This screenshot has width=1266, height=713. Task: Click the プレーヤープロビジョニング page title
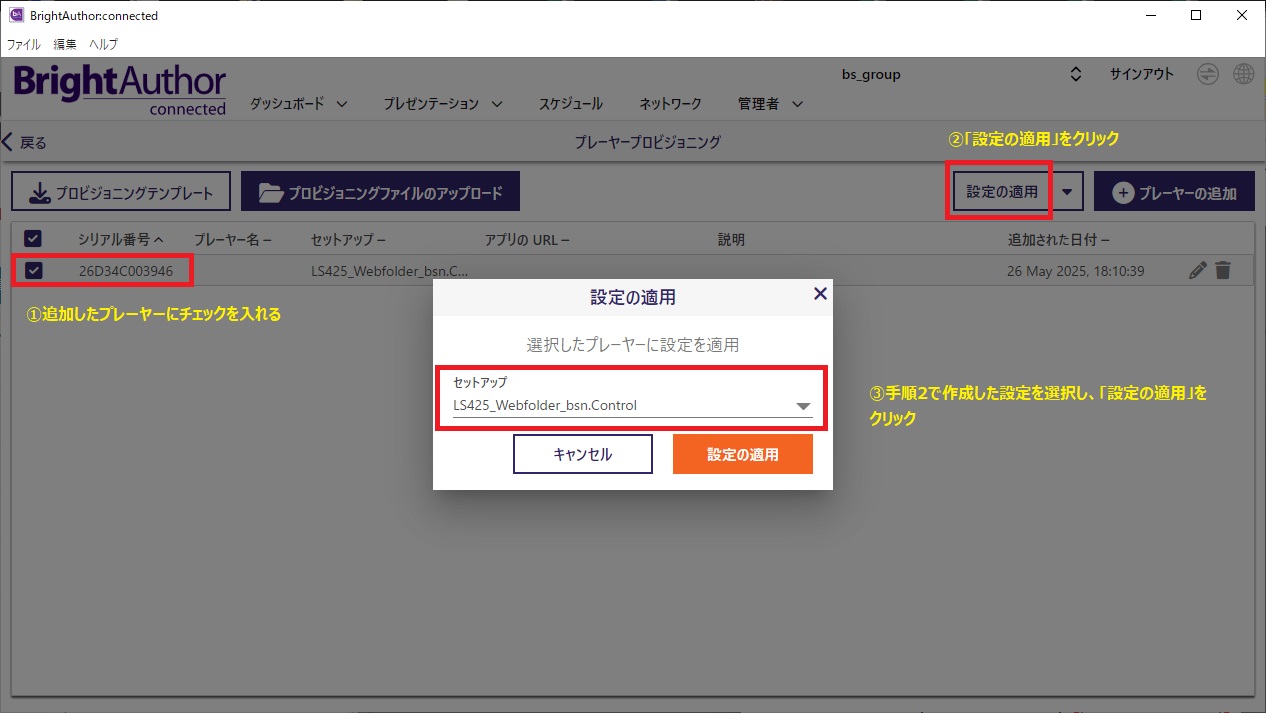pos(647,142)
